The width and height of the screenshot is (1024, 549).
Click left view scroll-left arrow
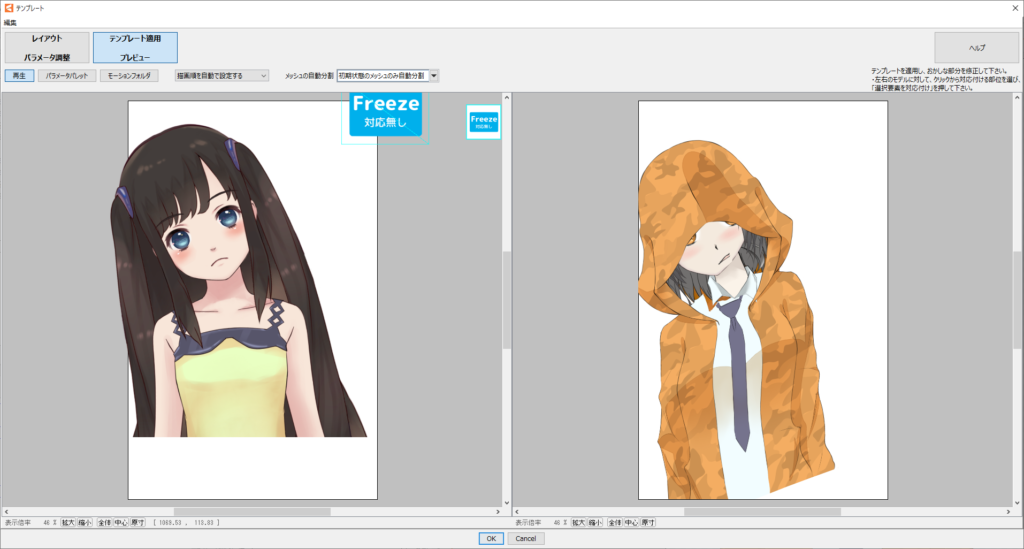point(7,512)
